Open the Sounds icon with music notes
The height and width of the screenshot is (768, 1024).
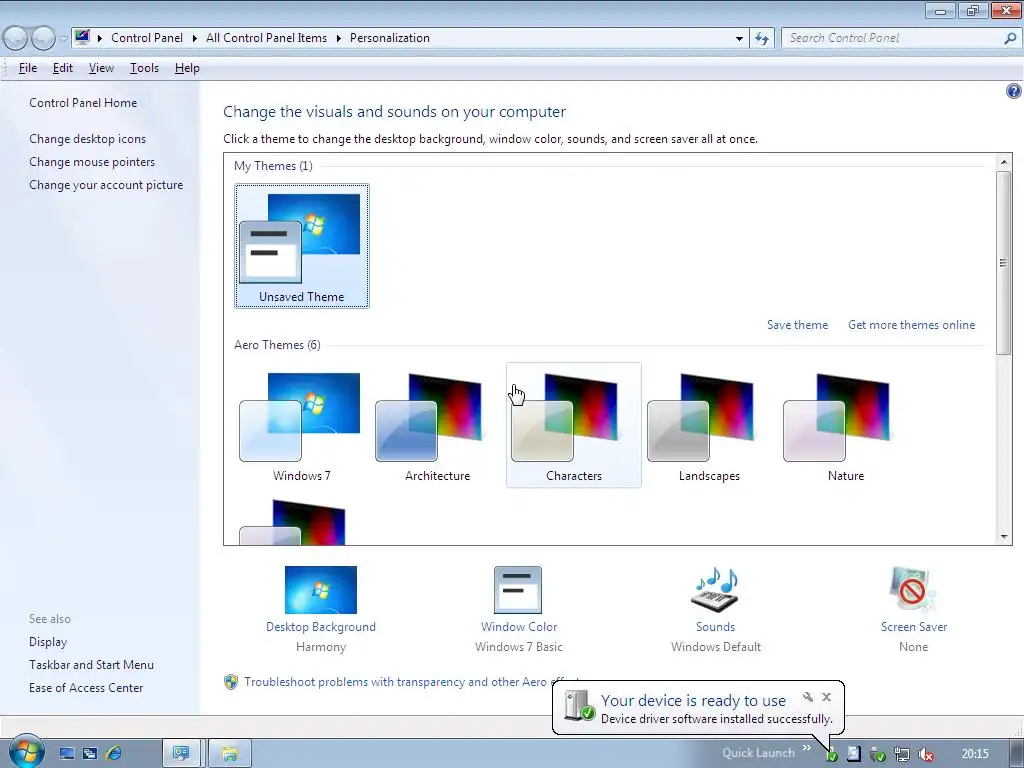coord(715,590)
